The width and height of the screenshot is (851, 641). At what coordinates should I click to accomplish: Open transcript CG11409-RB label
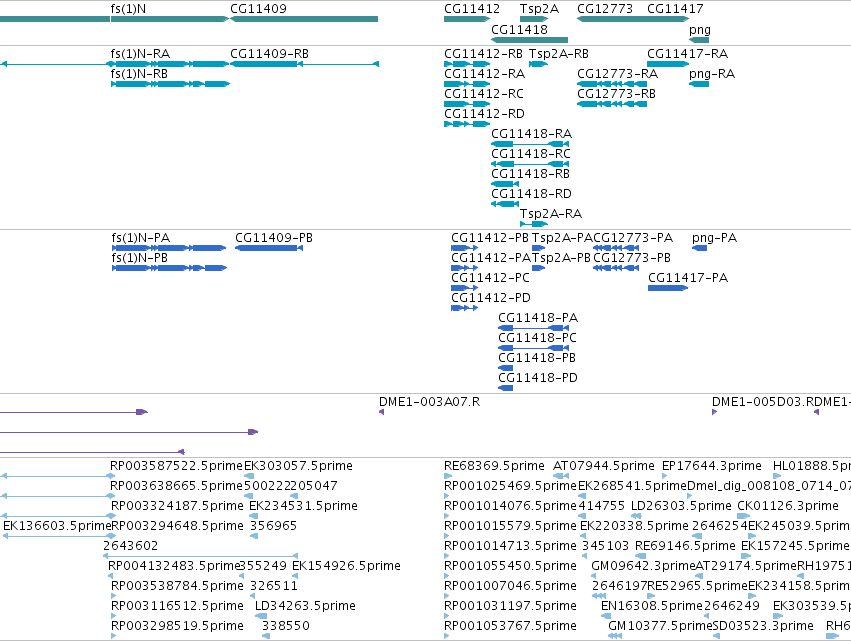click(269, 54)
